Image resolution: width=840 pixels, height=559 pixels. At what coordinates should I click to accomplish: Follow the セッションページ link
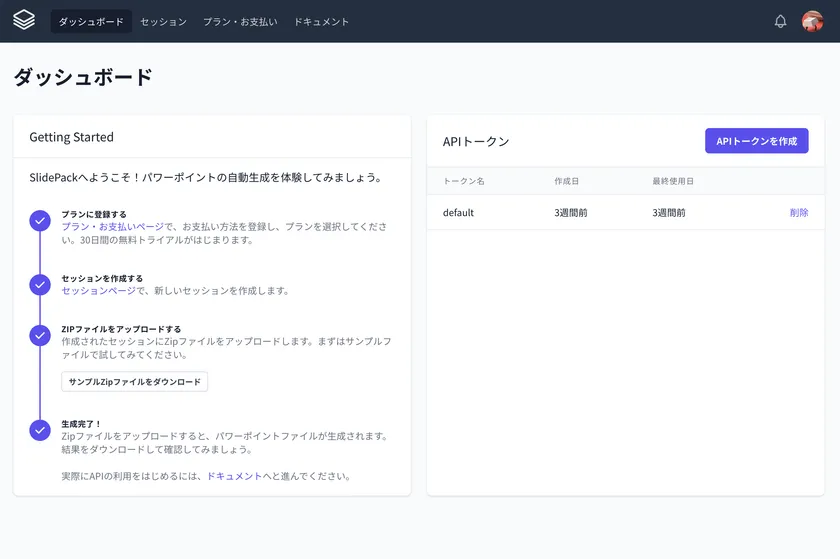[x=98, y=291]
